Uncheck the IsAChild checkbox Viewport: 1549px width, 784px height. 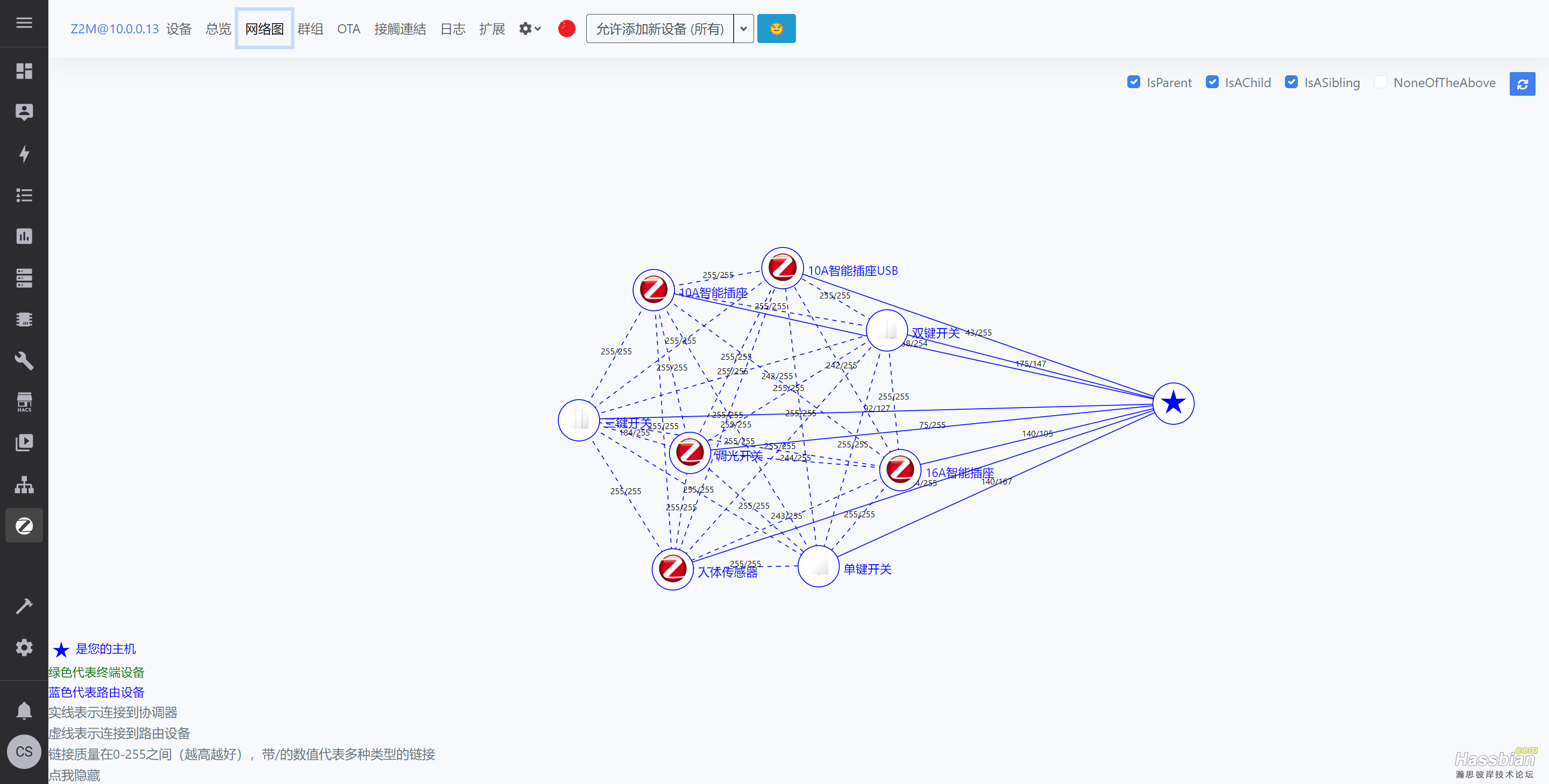click(1212, 82)
